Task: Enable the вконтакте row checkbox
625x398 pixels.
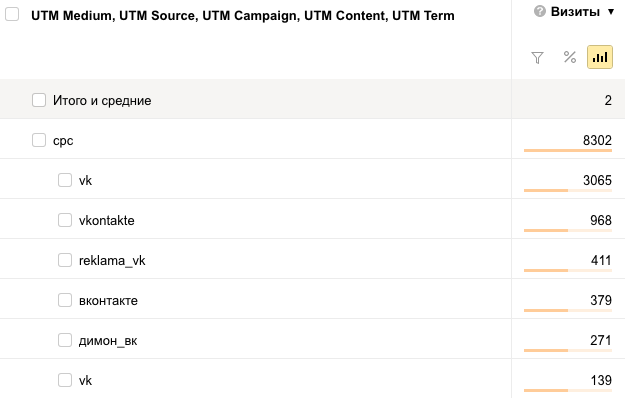Action: pyautogui.click(x=65, y=300)
